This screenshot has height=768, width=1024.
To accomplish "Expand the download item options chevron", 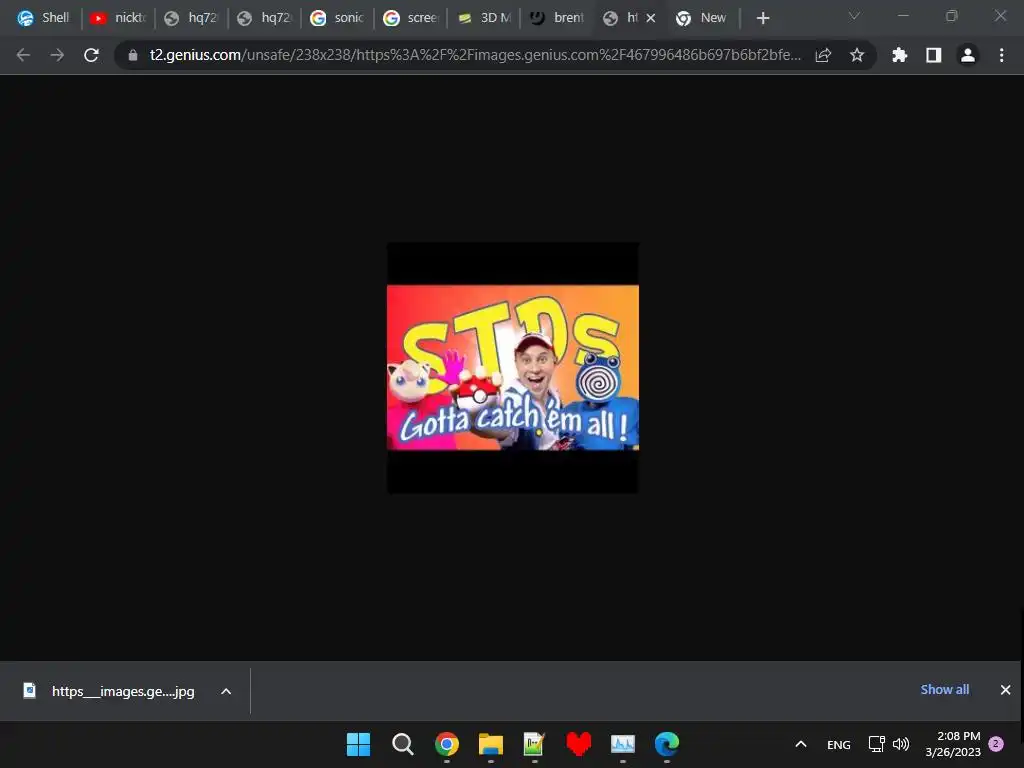I will (x=226, y=691).
